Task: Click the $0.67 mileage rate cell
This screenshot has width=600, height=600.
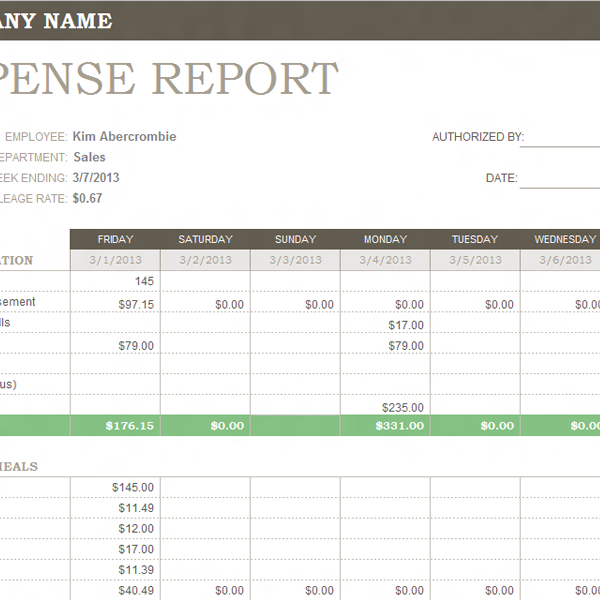Action: coord(88,198)
